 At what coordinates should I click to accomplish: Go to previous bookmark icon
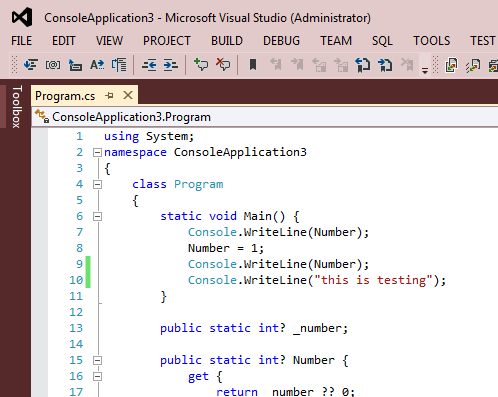click(x=275, y=65)
